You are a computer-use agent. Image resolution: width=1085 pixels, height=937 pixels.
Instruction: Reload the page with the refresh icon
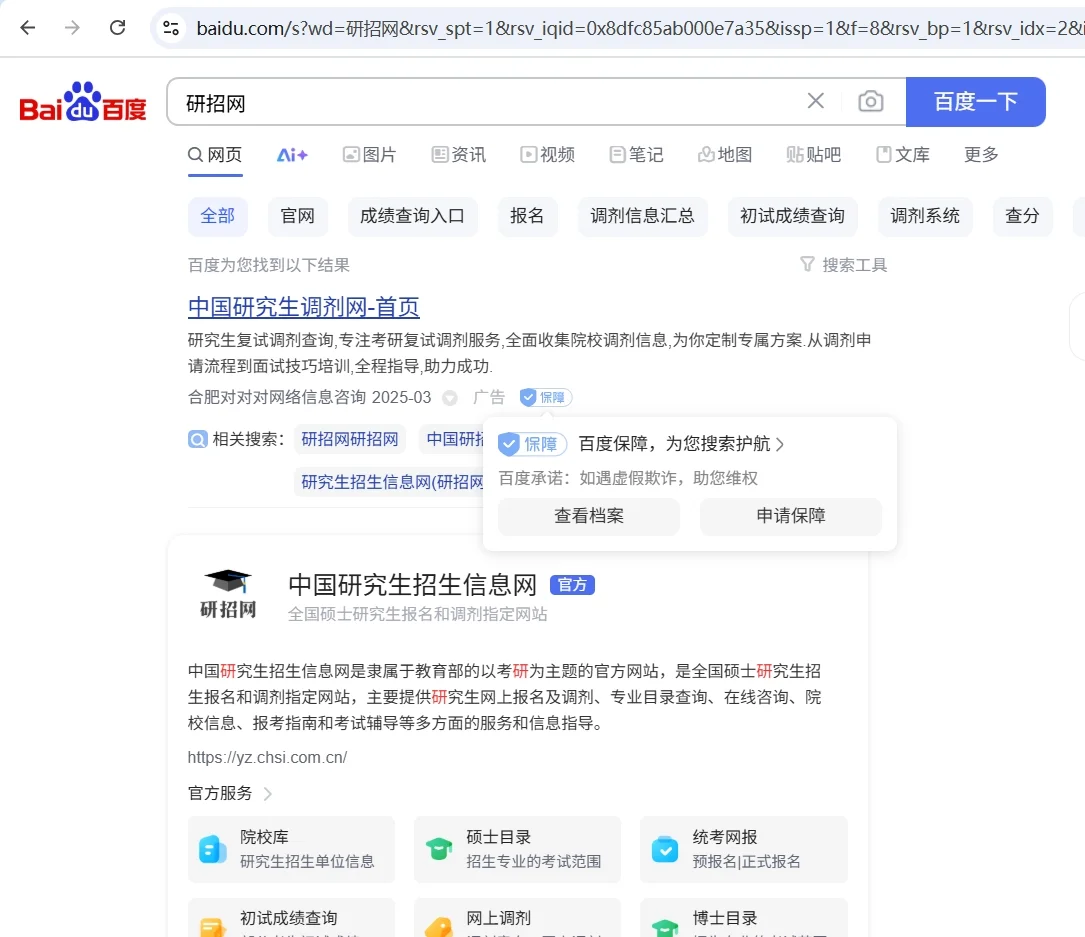click(x=117, y=28)
